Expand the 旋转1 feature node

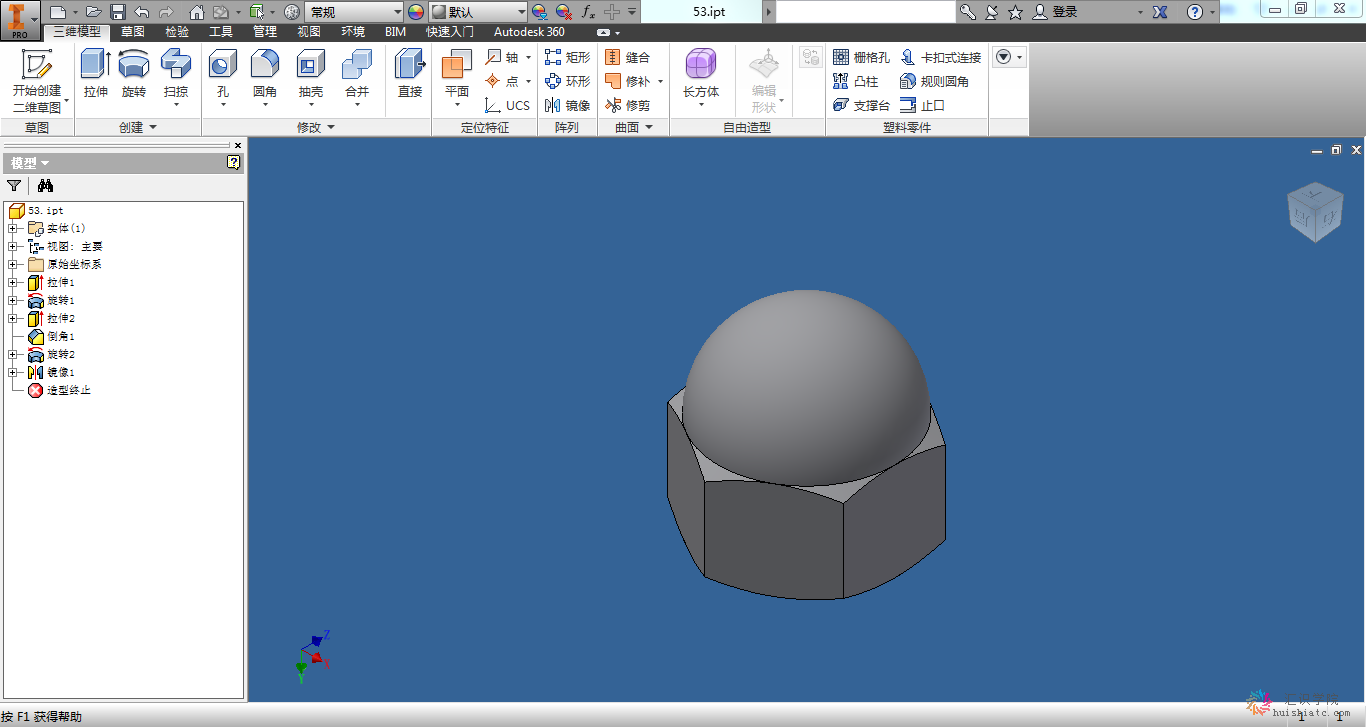[x=13, y=300]
